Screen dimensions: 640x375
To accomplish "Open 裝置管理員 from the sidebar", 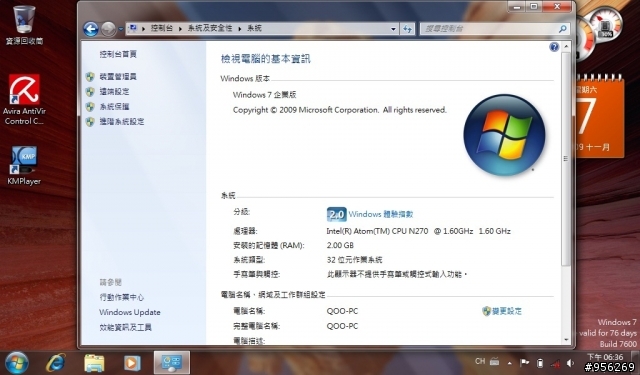I will coord(118,76).
